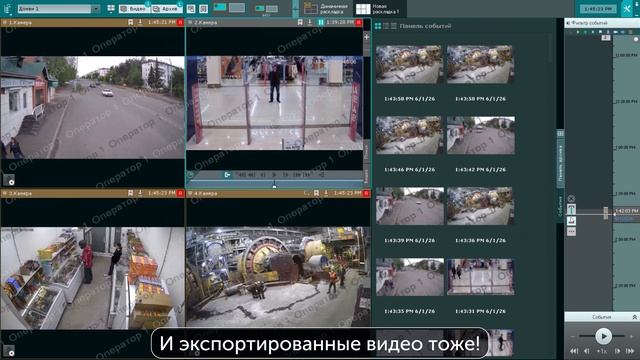Viewport: 640px width, 360px height.
Task: Open the three-dots more options button
Action: pyautogui.click(x=571, y=231)
